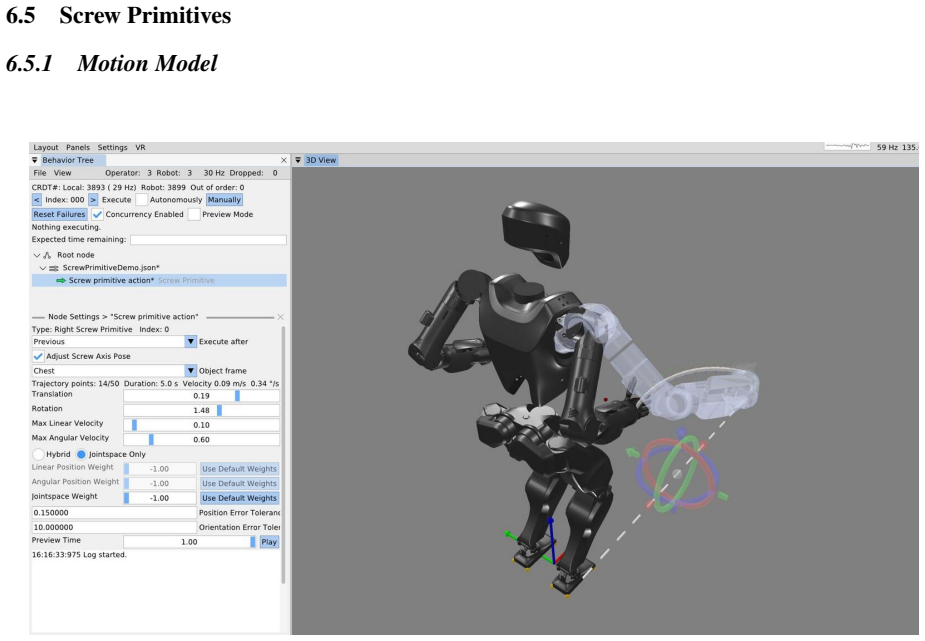The image size is (925, 641).
Task: Open the Behavior Tree View menu
Action: coord(63,173)
